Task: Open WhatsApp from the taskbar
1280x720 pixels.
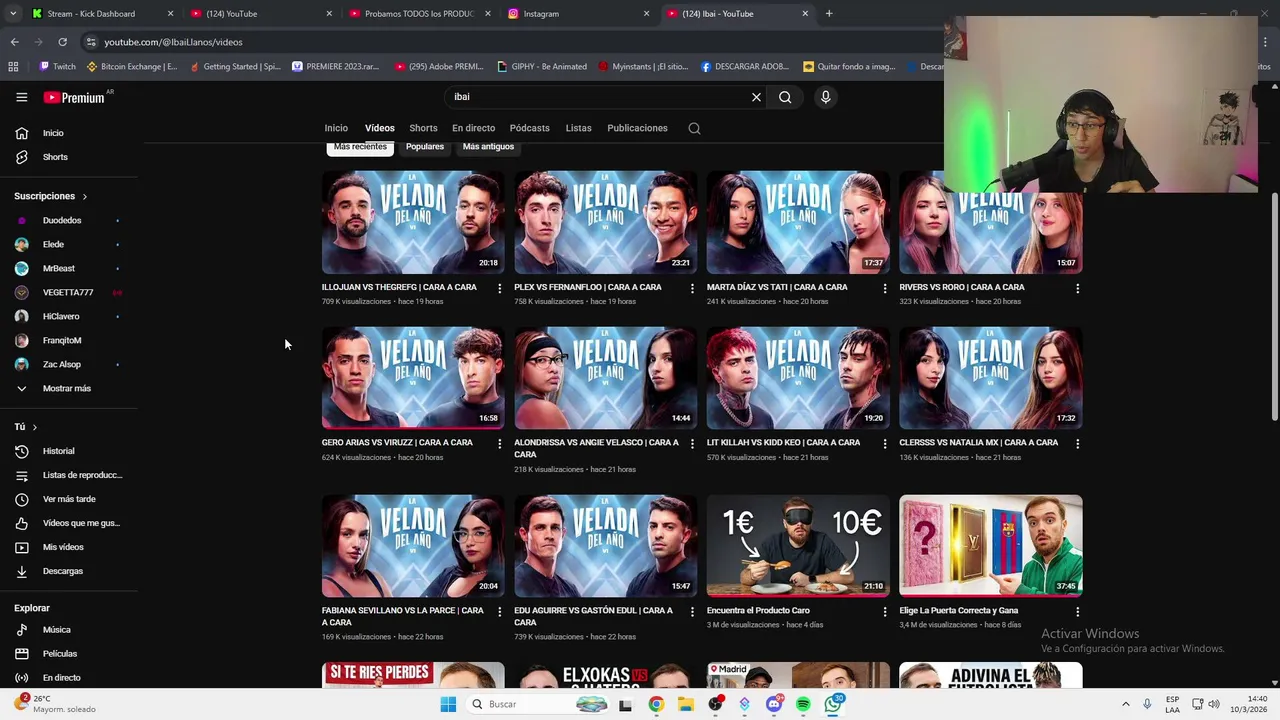Action: pos(833,704)
